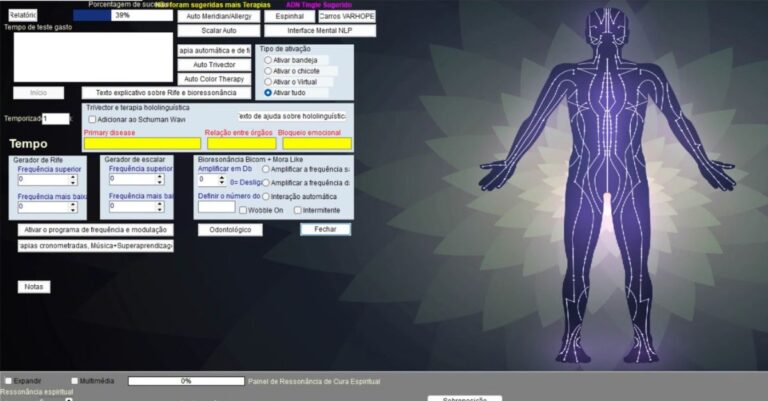Image resolution: width=768 pixels, height=401 pixels.
Task: Check the Intermitente option
Action: [298, 210]
